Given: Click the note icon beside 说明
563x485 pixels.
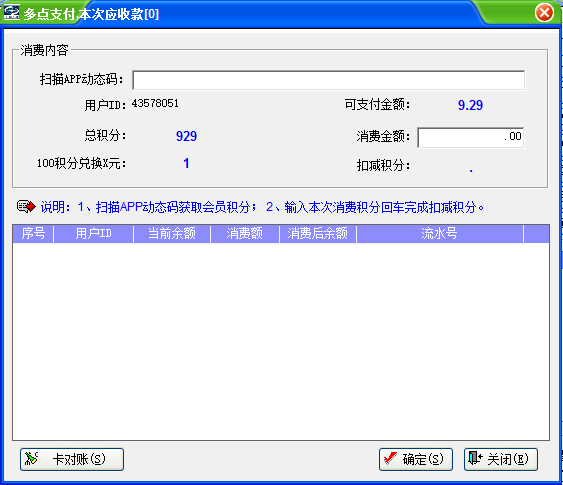Looking at the screenshot, I should pyautogui.click(x=26, y=206).
